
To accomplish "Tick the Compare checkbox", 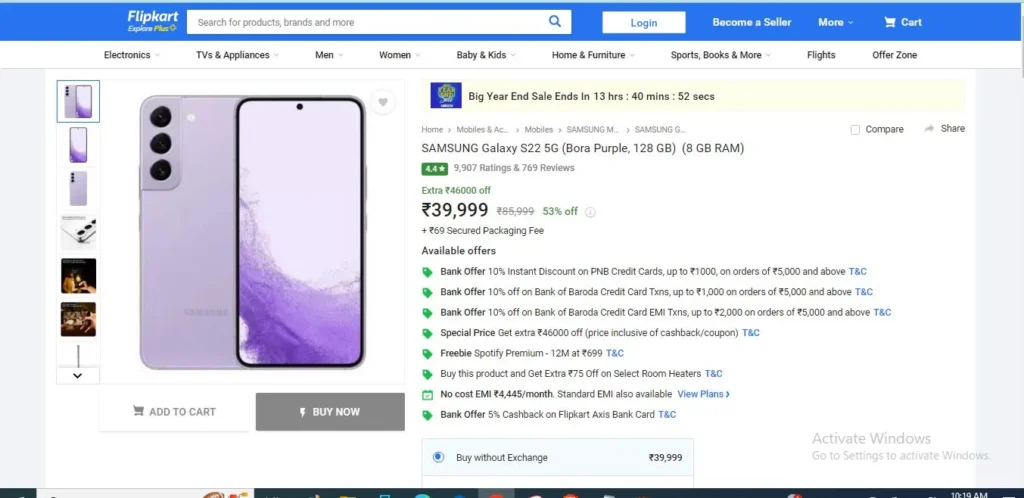I will click(855, 130).
